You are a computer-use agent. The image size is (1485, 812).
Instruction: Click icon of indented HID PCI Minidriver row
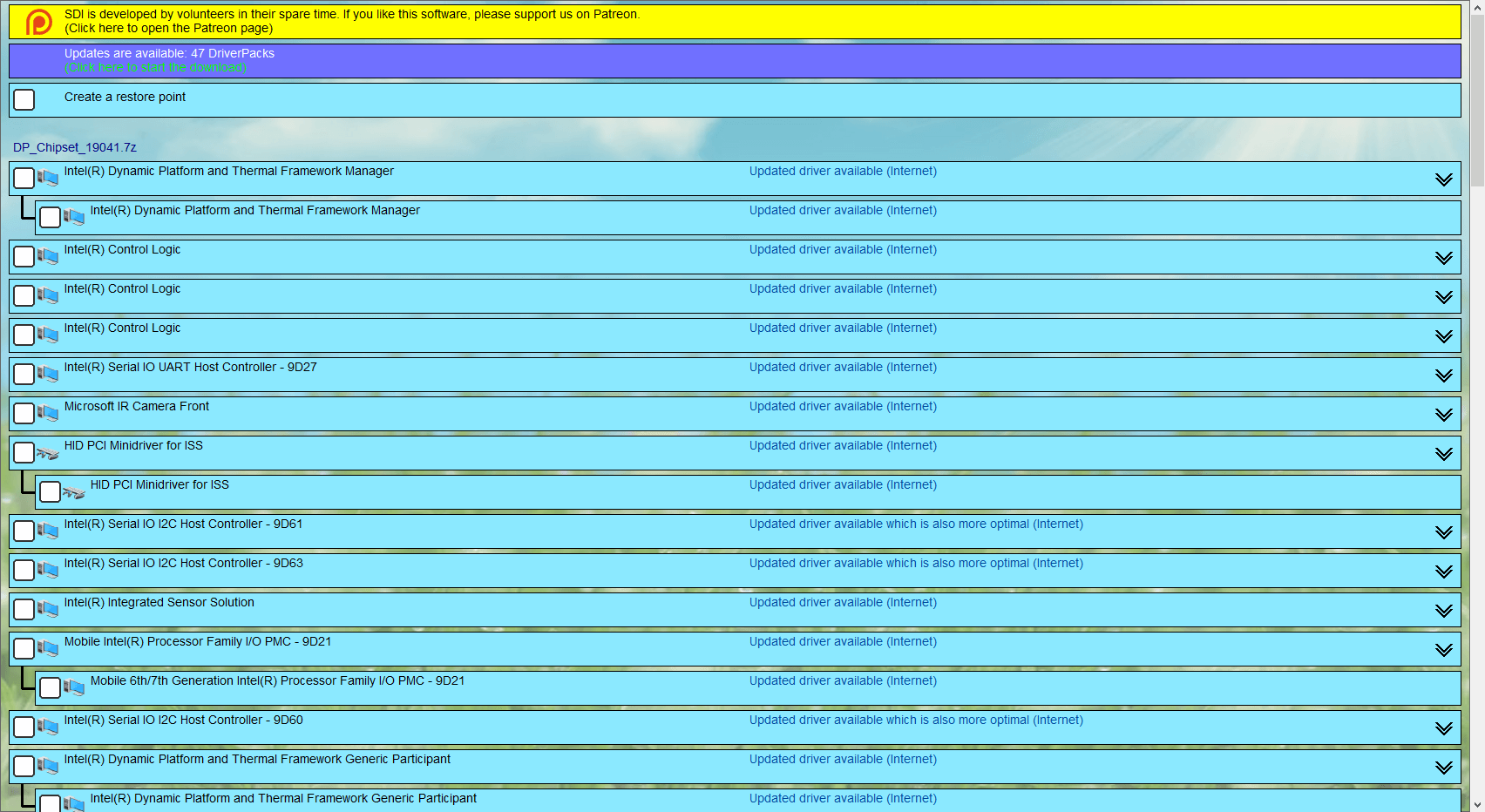74,492
